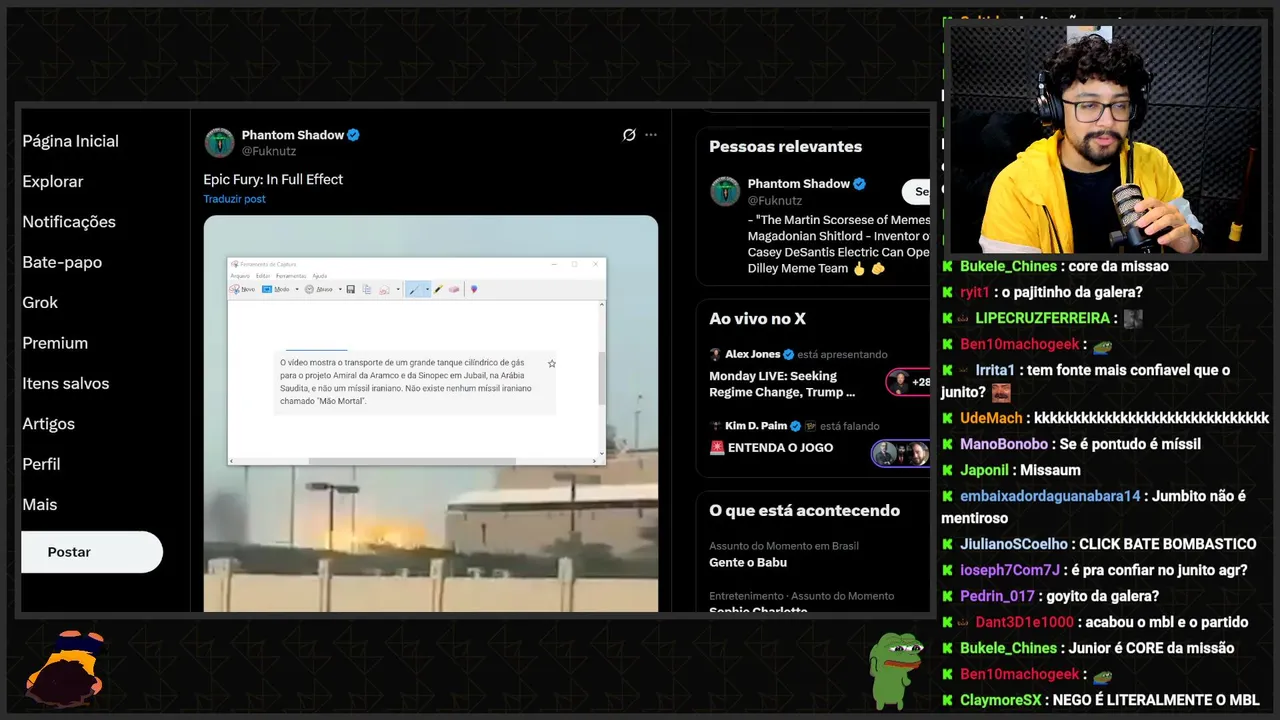1280x720 pixels.
Task: Click Irrita1's emote image in chat
Action: [1001, 393]
